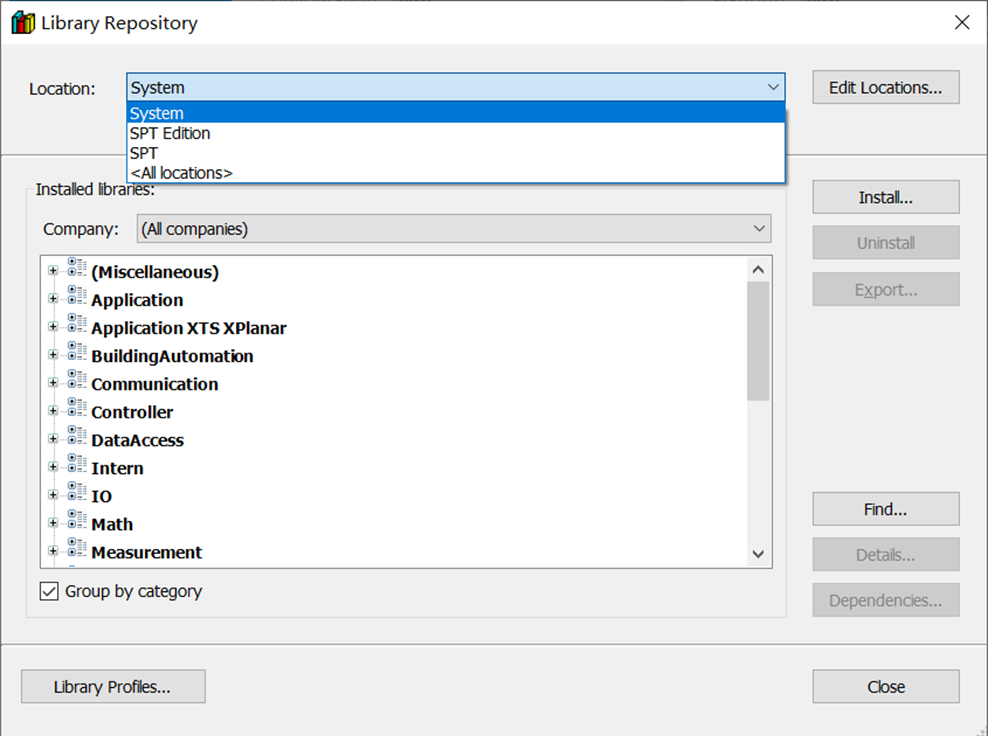The image size is (988, 736).
Task: Expand the Application XTS XPlanar node
Action: pos(53,327)
